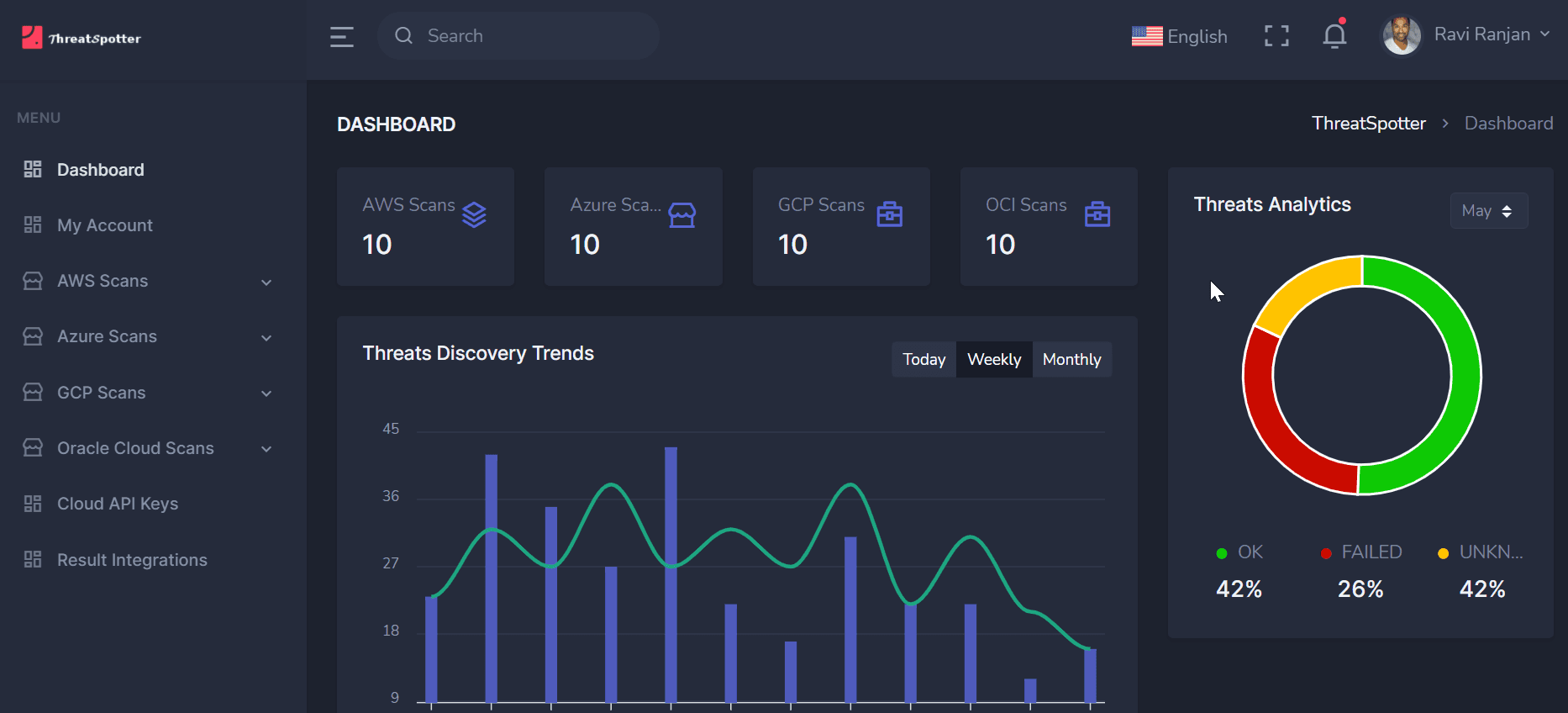Screen dimensions: 1568x713
Task: Enter fullscreen mode with the expand icon
Action: click(x=1276, y=35)
